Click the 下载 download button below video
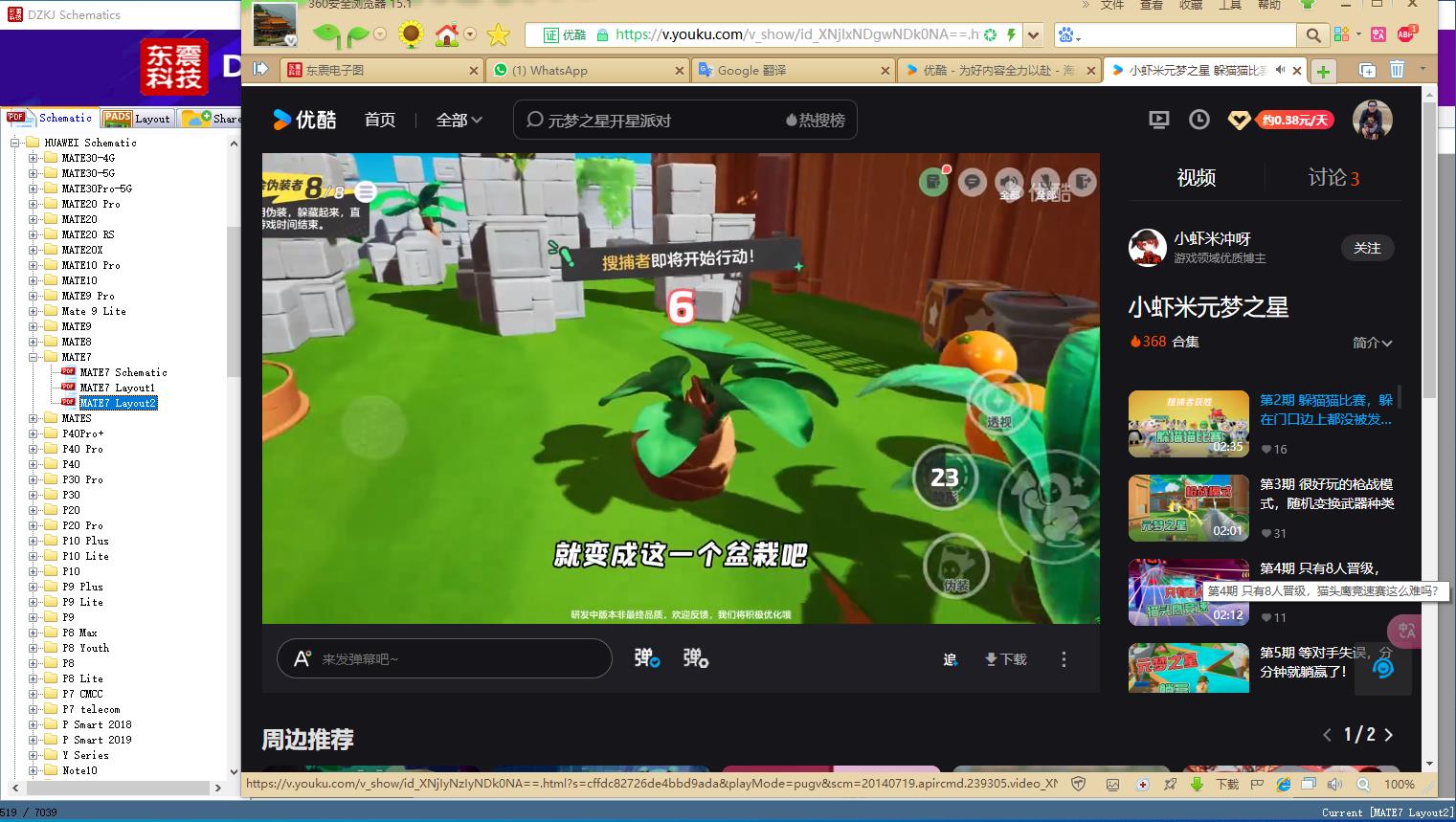 1005,659
